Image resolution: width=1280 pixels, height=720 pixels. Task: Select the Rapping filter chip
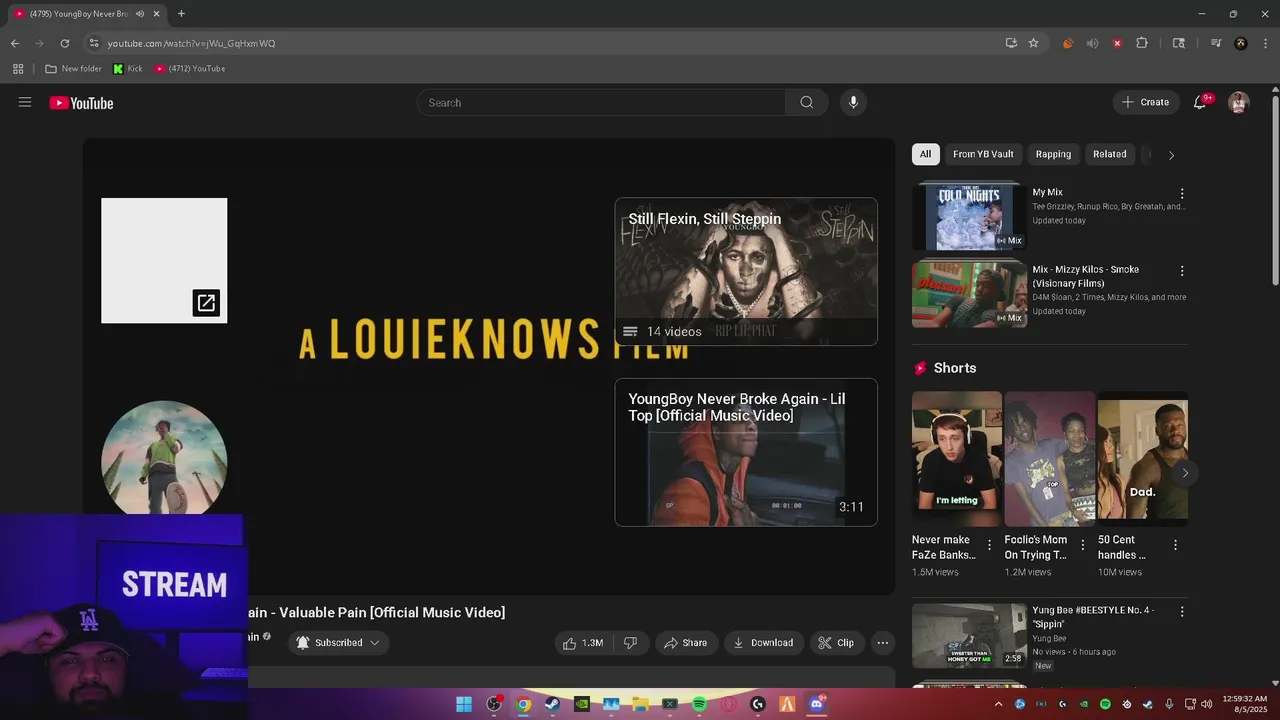(x=1053, y=154)
